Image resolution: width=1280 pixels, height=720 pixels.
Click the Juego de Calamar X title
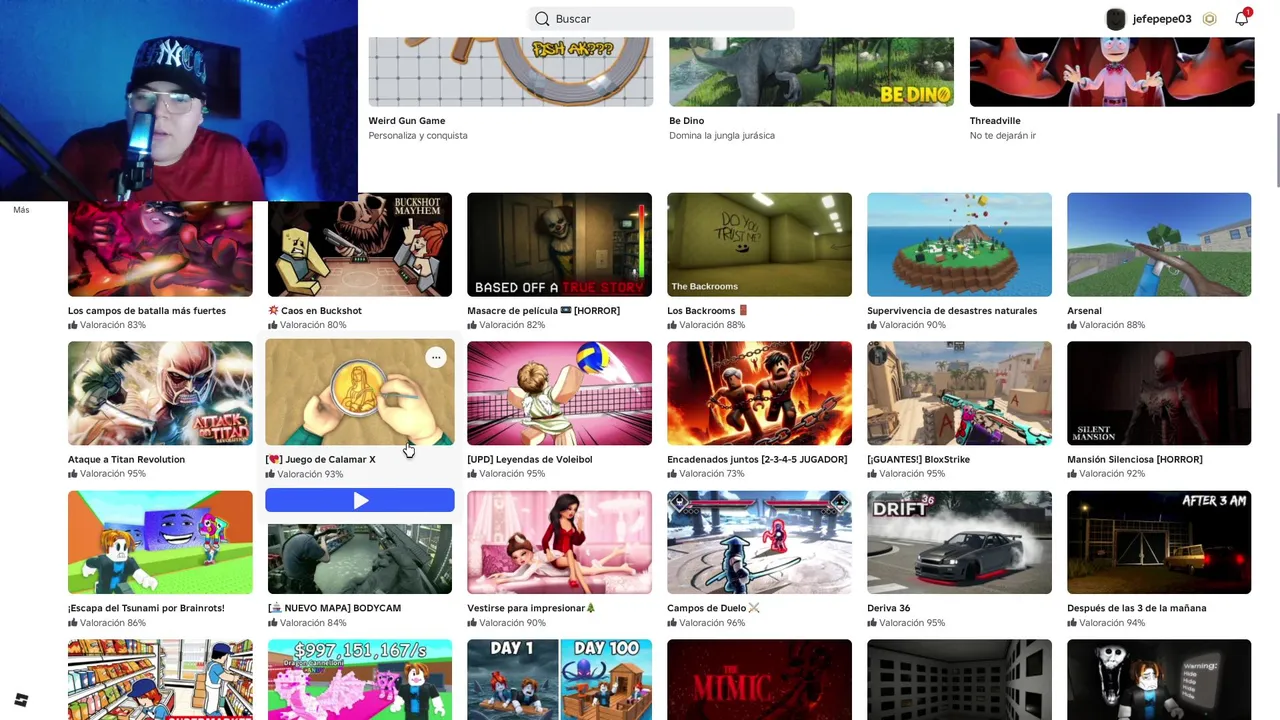coord(321,460)
